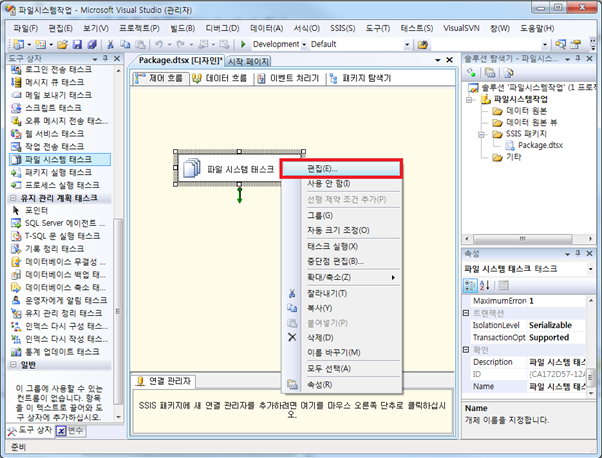Viewport: 602px width, 458px height.
Task: Choose 속성(R) in the context menu
Action: click(342, 385)
